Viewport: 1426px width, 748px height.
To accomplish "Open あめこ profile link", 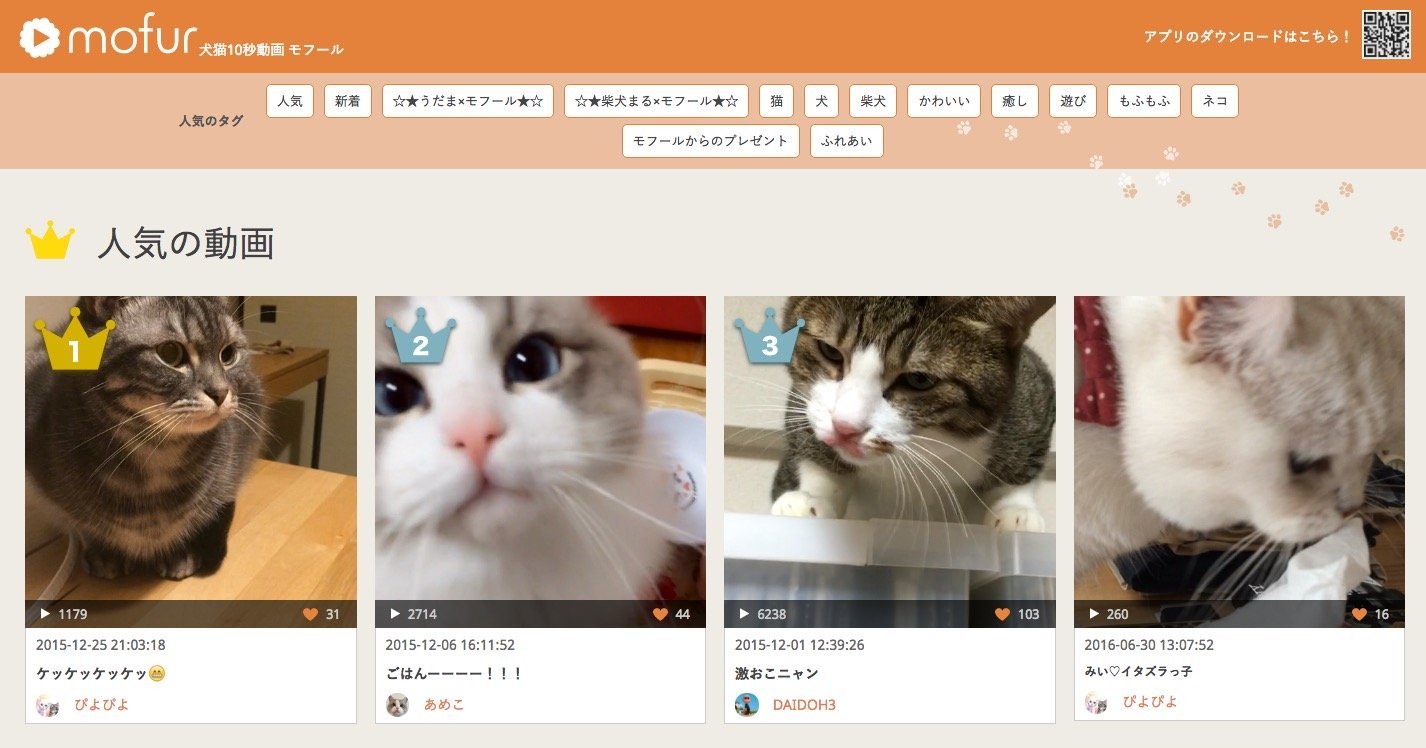I will 444,705.
